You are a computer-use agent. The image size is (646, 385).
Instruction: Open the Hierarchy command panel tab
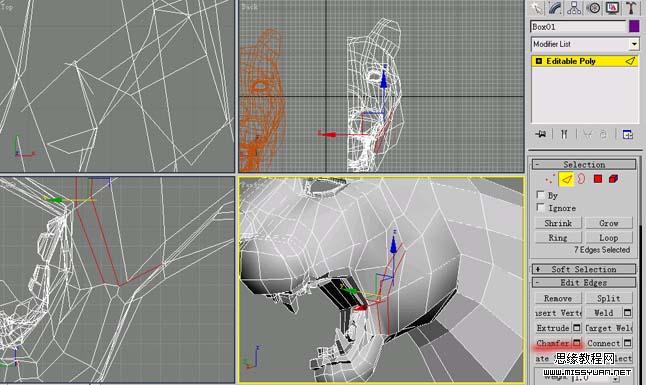pyautogui.click(x=574, y=8)
